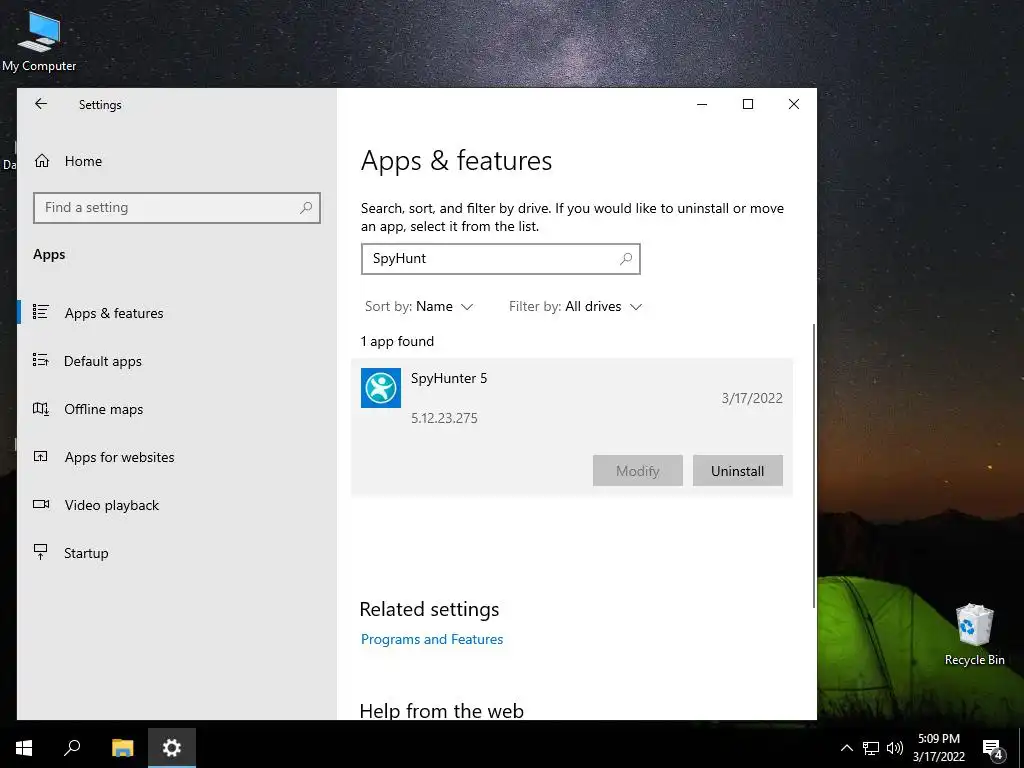Uninstall SpyHunter 5
This screenshot has height=768, width=1024.
point(737,471)
